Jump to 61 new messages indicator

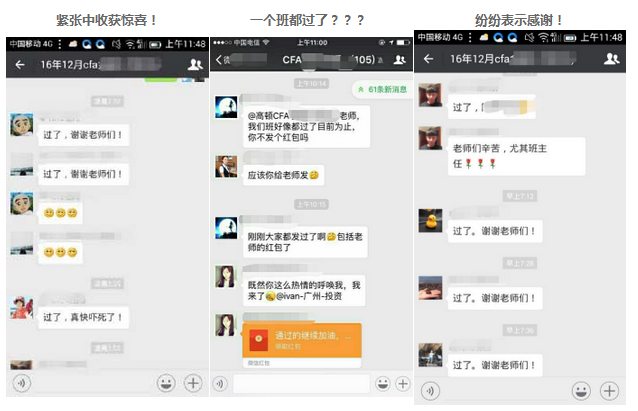380,90
